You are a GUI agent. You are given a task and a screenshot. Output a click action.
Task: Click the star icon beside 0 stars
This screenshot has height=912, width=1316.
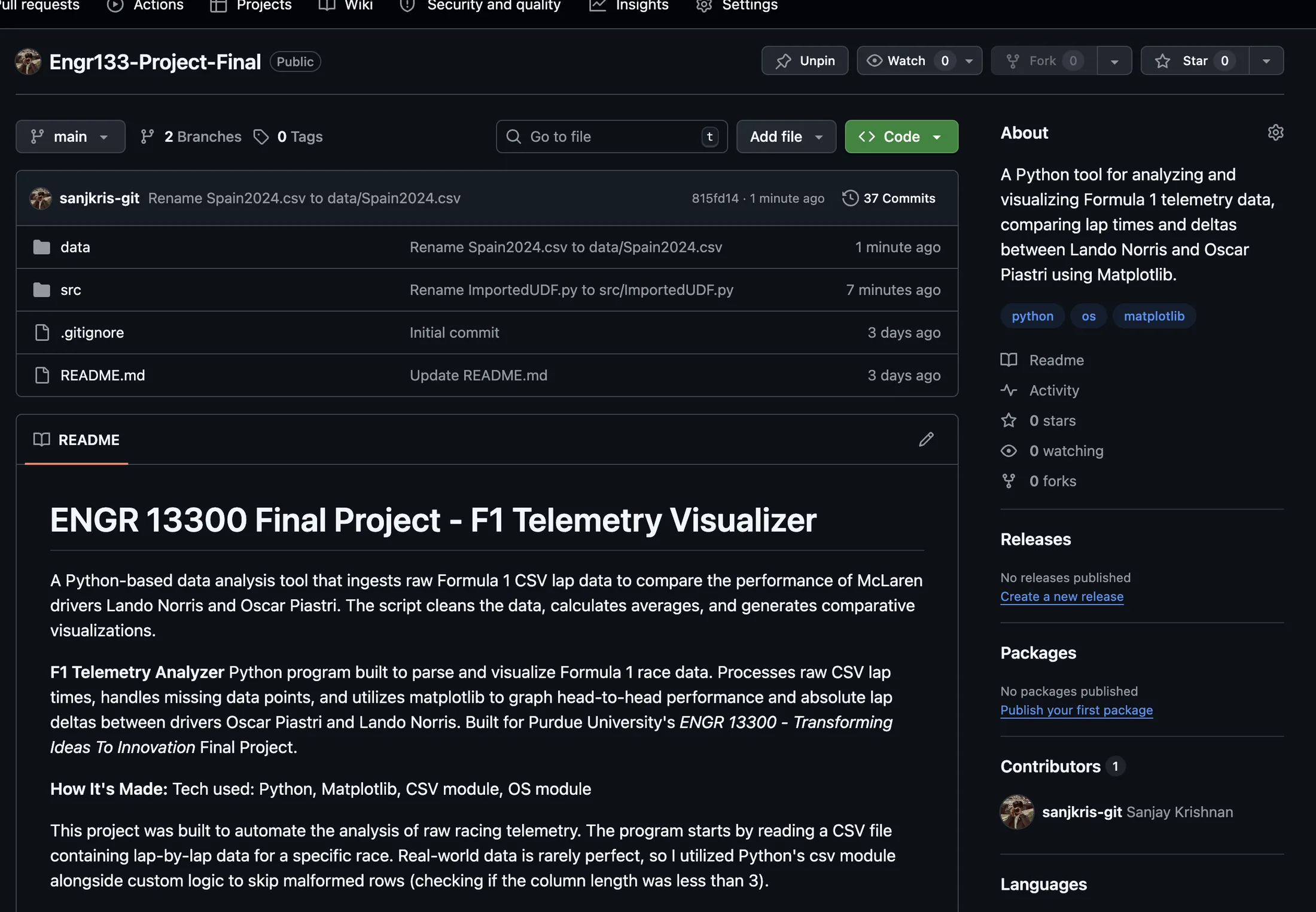[x=1009, y=420]
